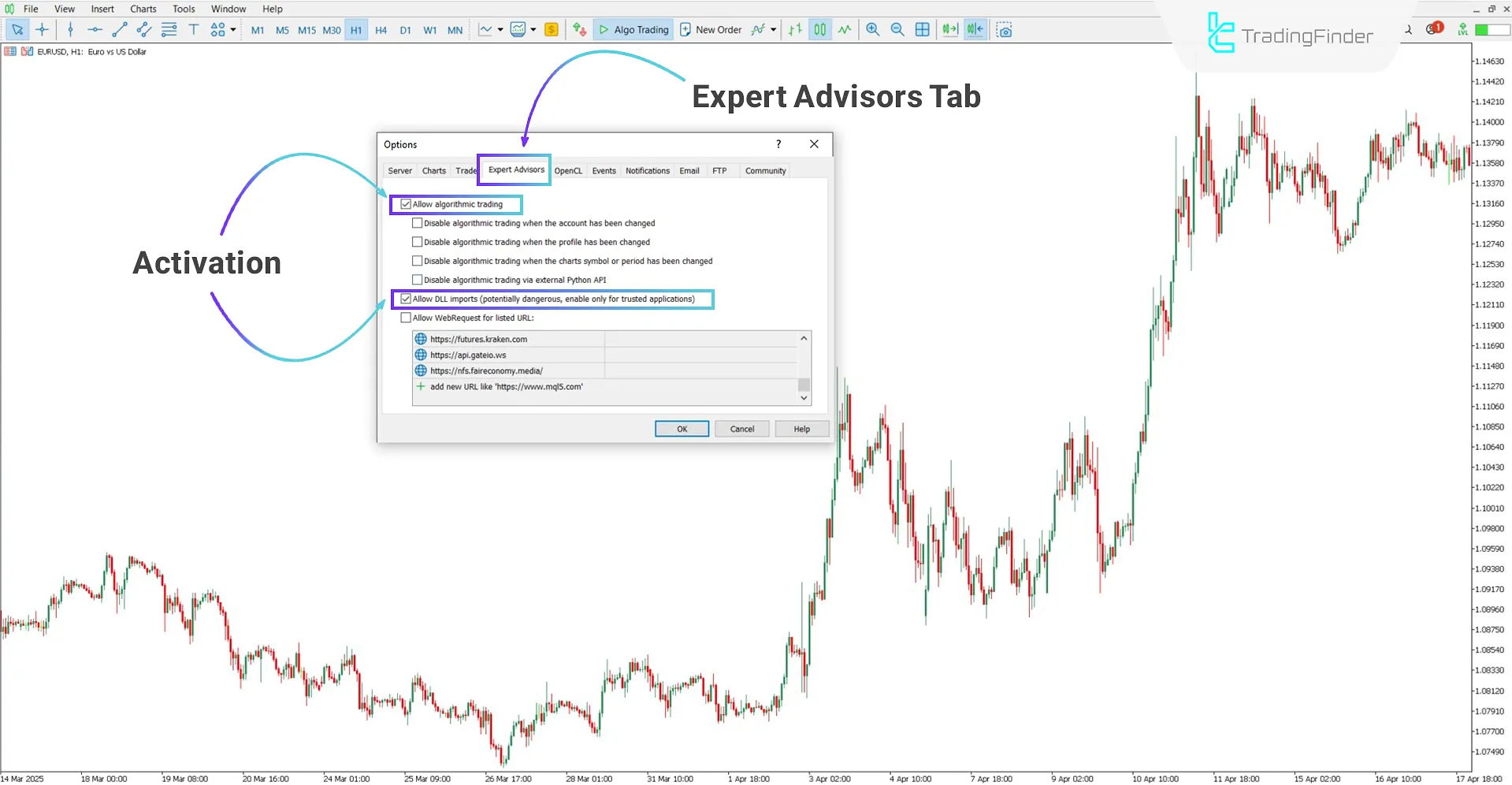Switch chart to candlestick display

click(819, 29)
